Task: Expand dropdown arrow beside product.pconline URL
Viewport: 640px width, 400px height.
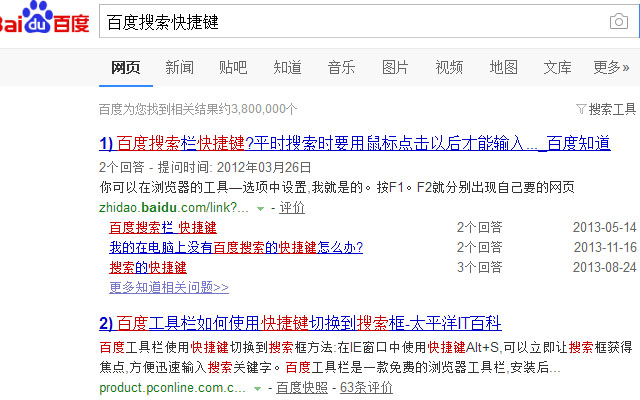Action: (x=257, y=389)
